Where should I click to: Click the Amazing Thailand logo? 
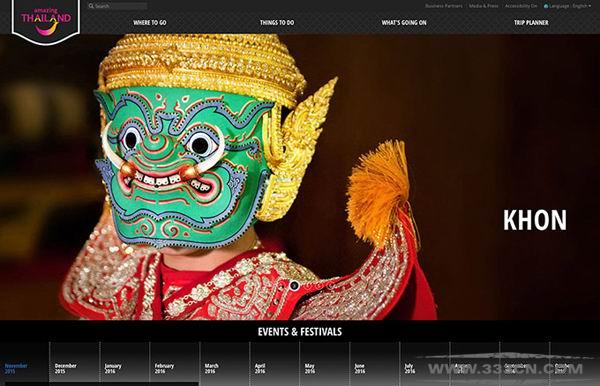pyautogui.click(x=46, y=21)
